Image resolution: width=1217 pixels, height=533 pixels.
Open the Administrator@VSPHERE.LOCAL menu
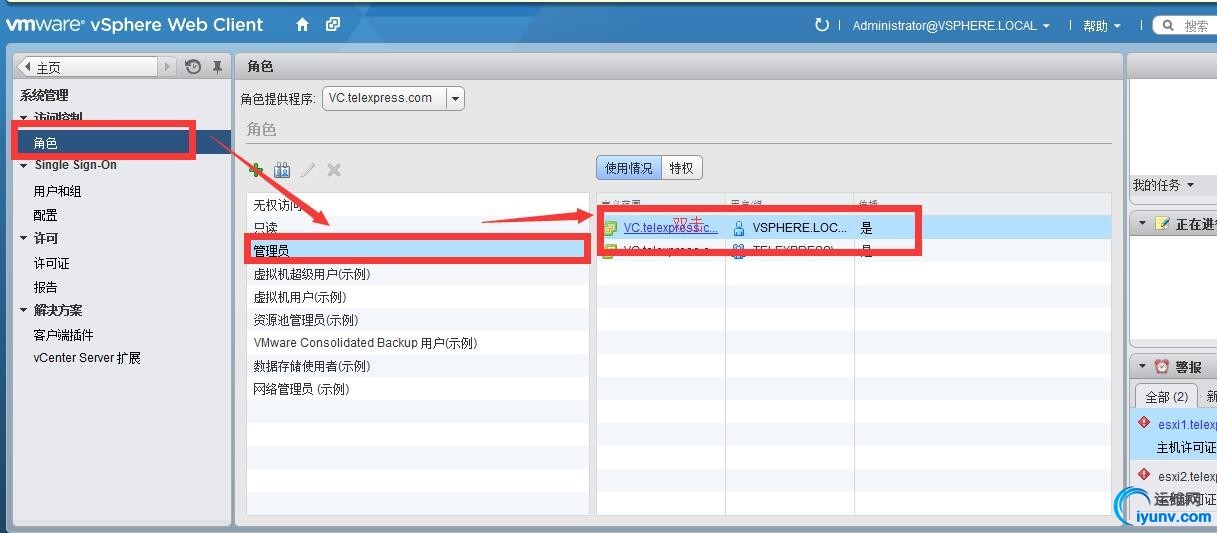(x=951, y=26)
